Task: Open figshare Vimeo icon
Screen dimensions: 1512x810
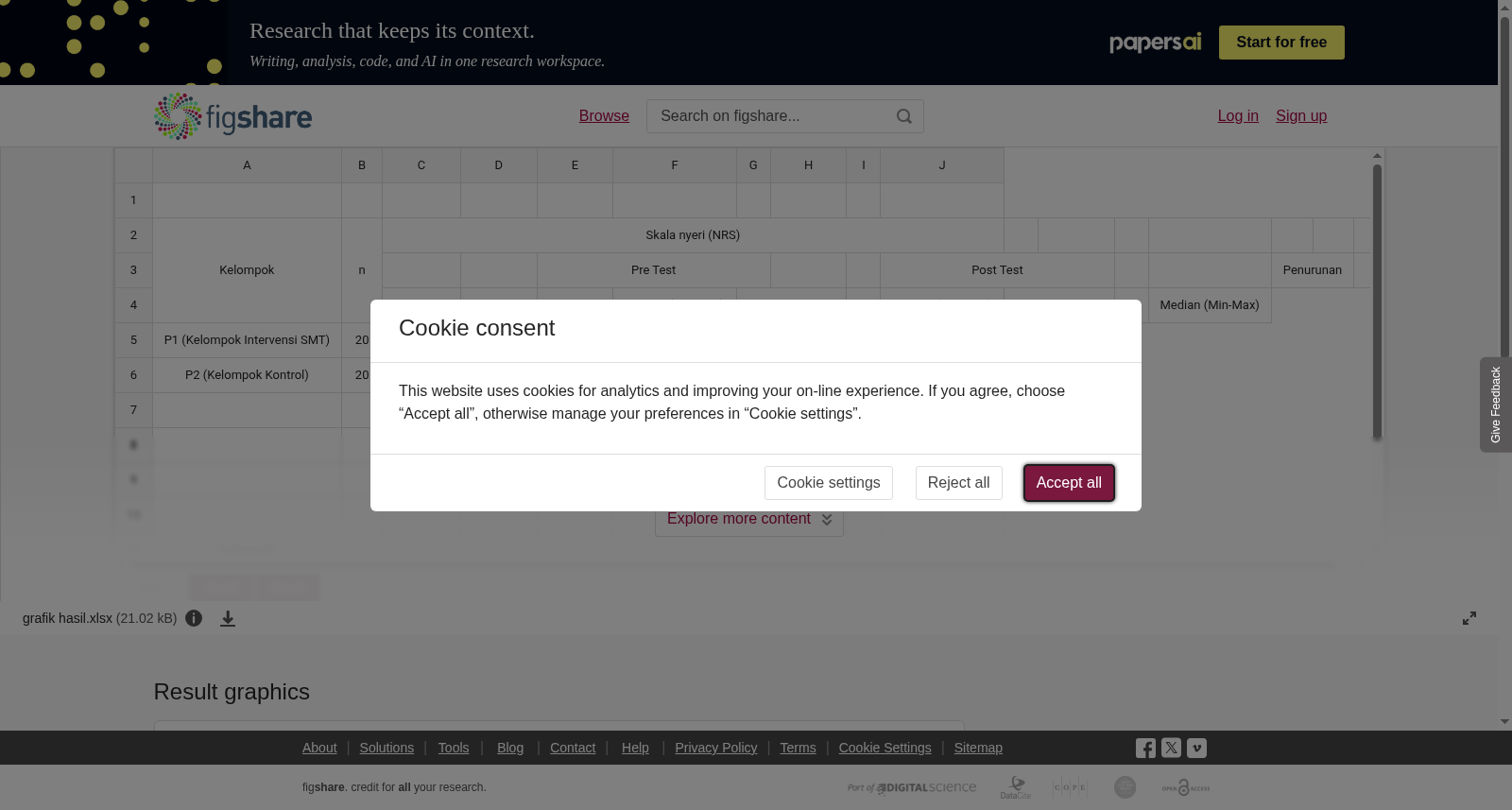Action: point(1196,748)
